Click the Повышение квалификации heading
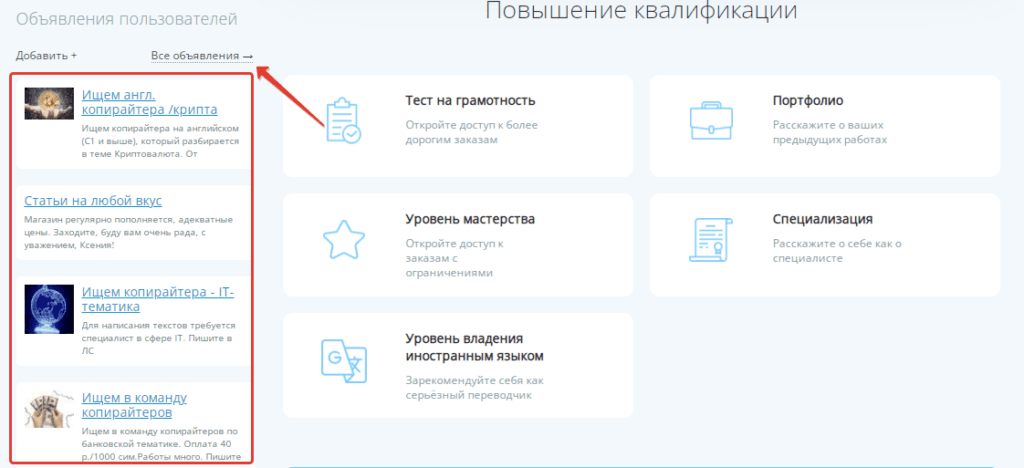The height and width of the screenshot is (468, 1024). [641, 10]
